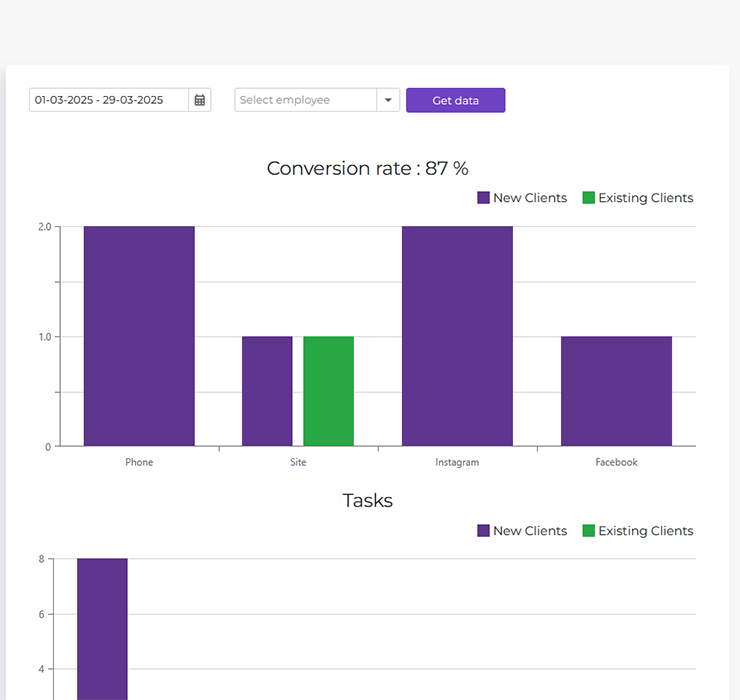Click the purple Phone bar
740x700 pixels.
(139, 336)
